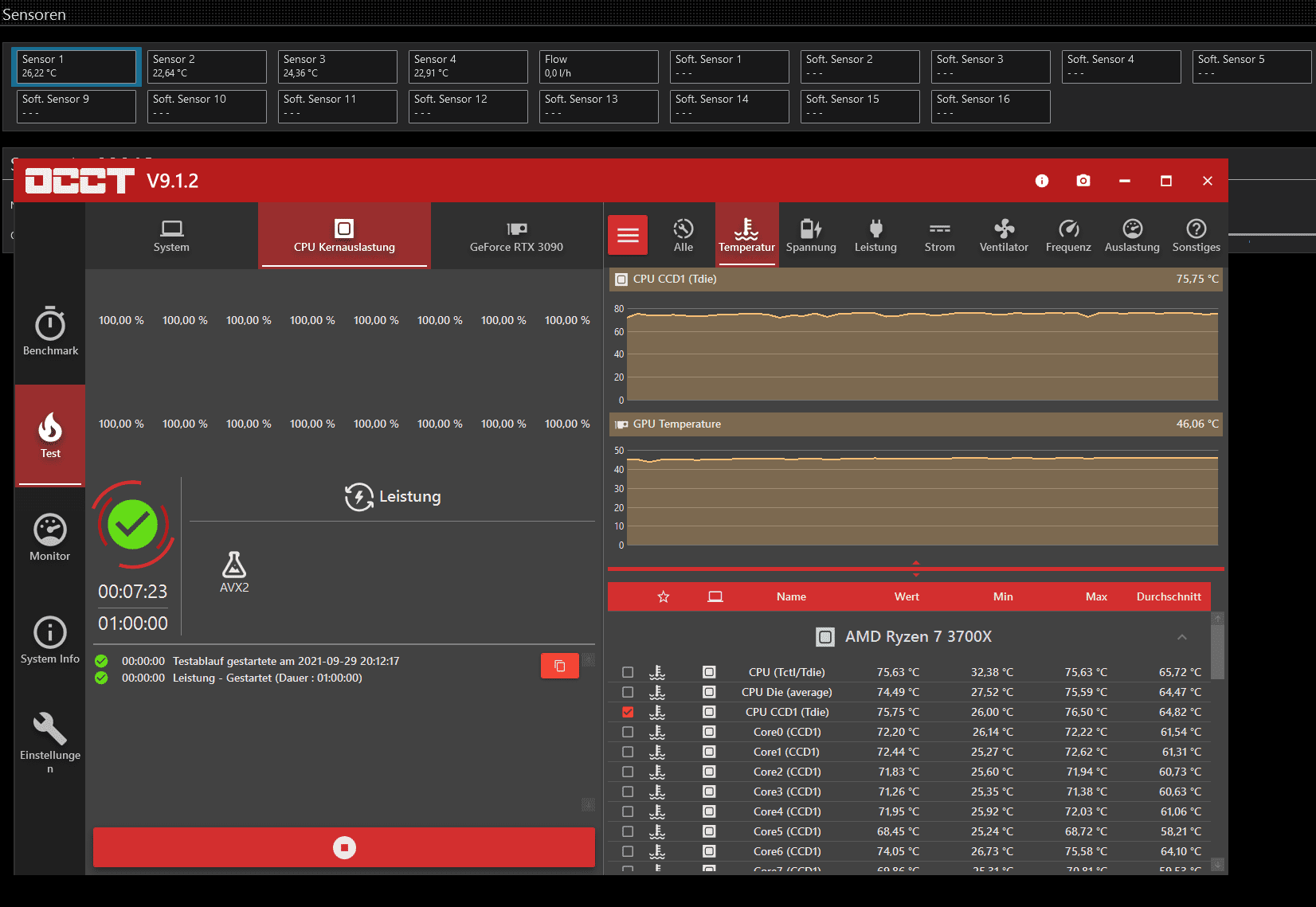The width and height of the screenshot is (1316, 907).
Task: Check the Core4 (CCD1) checkbox
Action: [628, 811]
